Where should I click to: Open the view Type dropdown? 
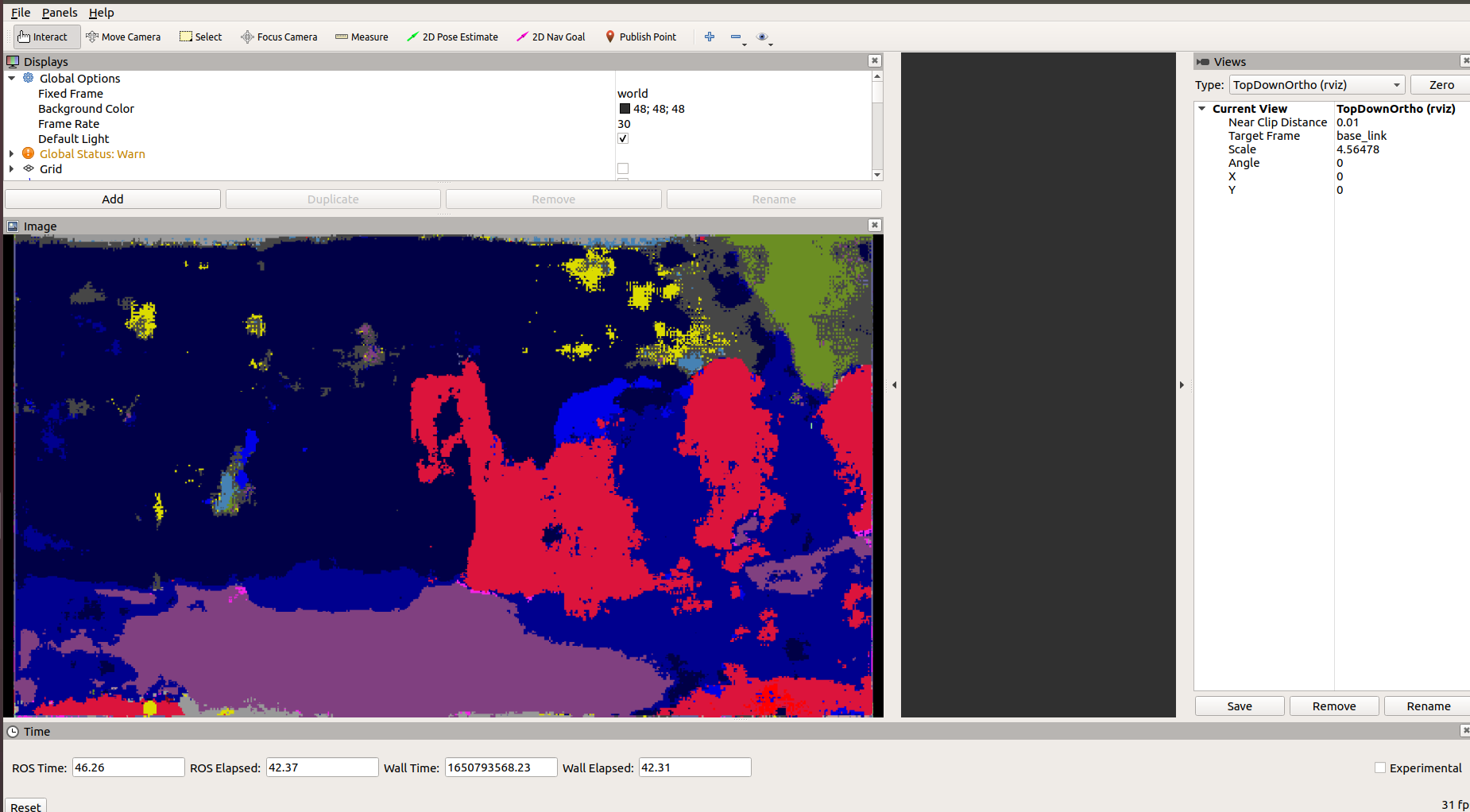click(1316, 84)
